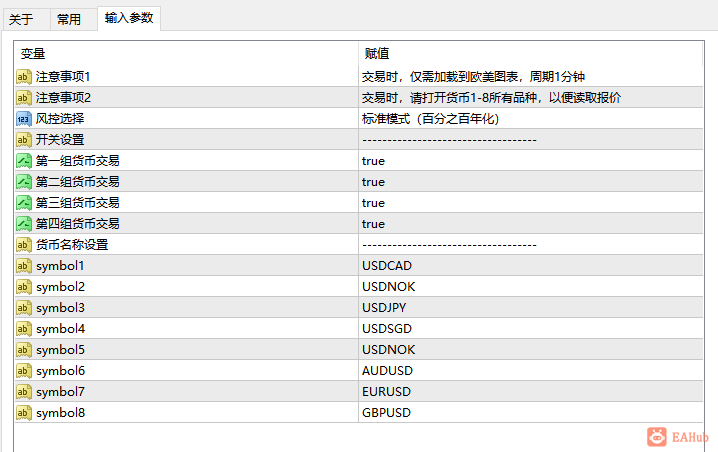The height and width of the screenshot is (452, 718).
Task: Click the integer icon beside 风控选择
Action: [x=23, y=119]
